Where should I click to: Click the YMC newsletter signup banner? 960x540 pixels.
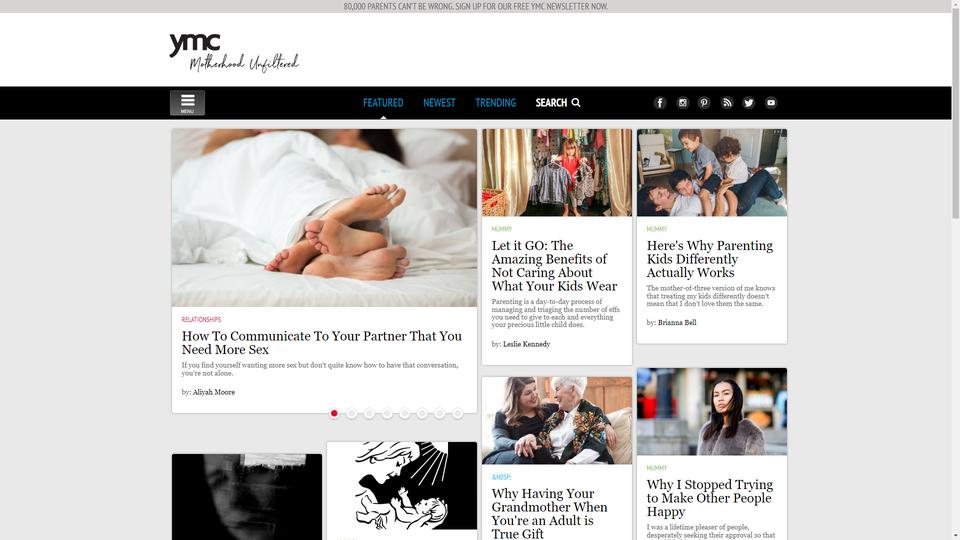[x=476, y=6]
